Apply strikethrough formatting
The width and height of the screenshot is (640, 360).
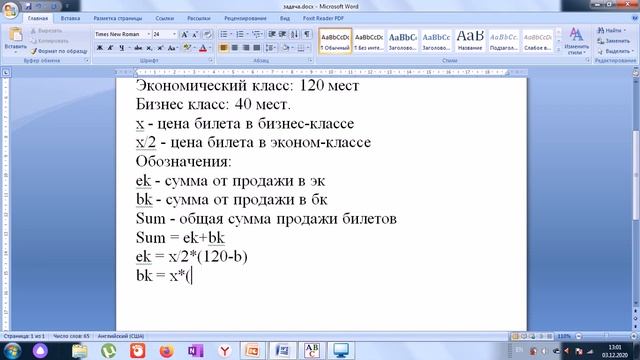pyautogui.click(x=138, y=48)
